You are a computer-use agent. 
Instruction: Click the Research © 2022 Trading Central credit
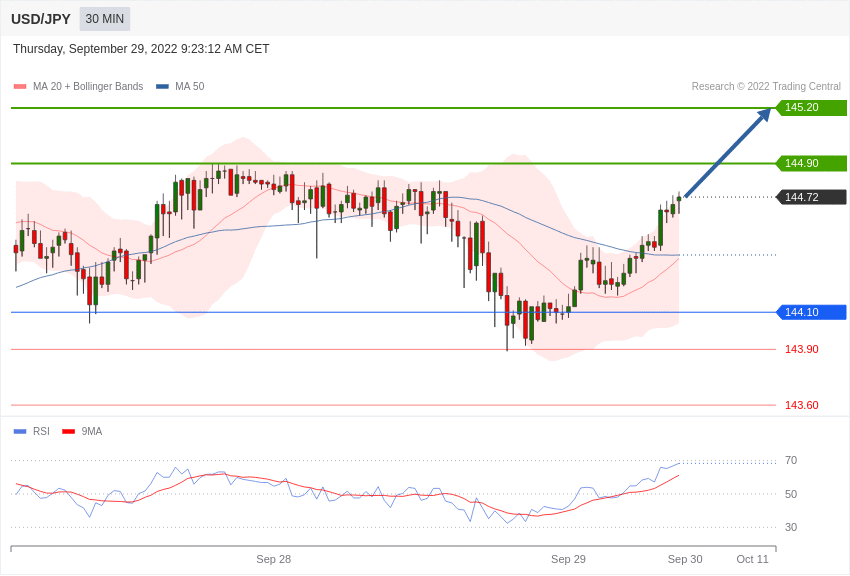(x=766, y=86)
